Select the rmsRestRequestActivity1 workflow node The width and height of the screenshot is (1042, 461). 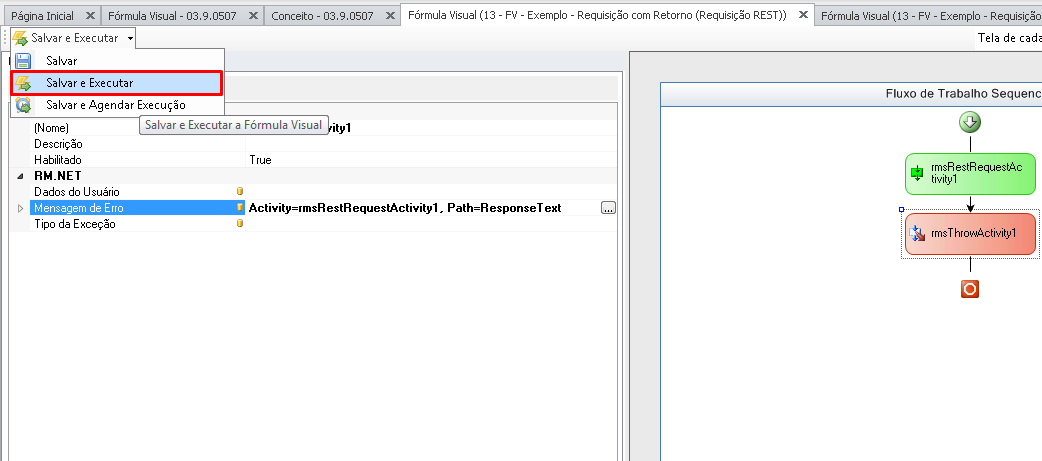click(x=970, y=174)
